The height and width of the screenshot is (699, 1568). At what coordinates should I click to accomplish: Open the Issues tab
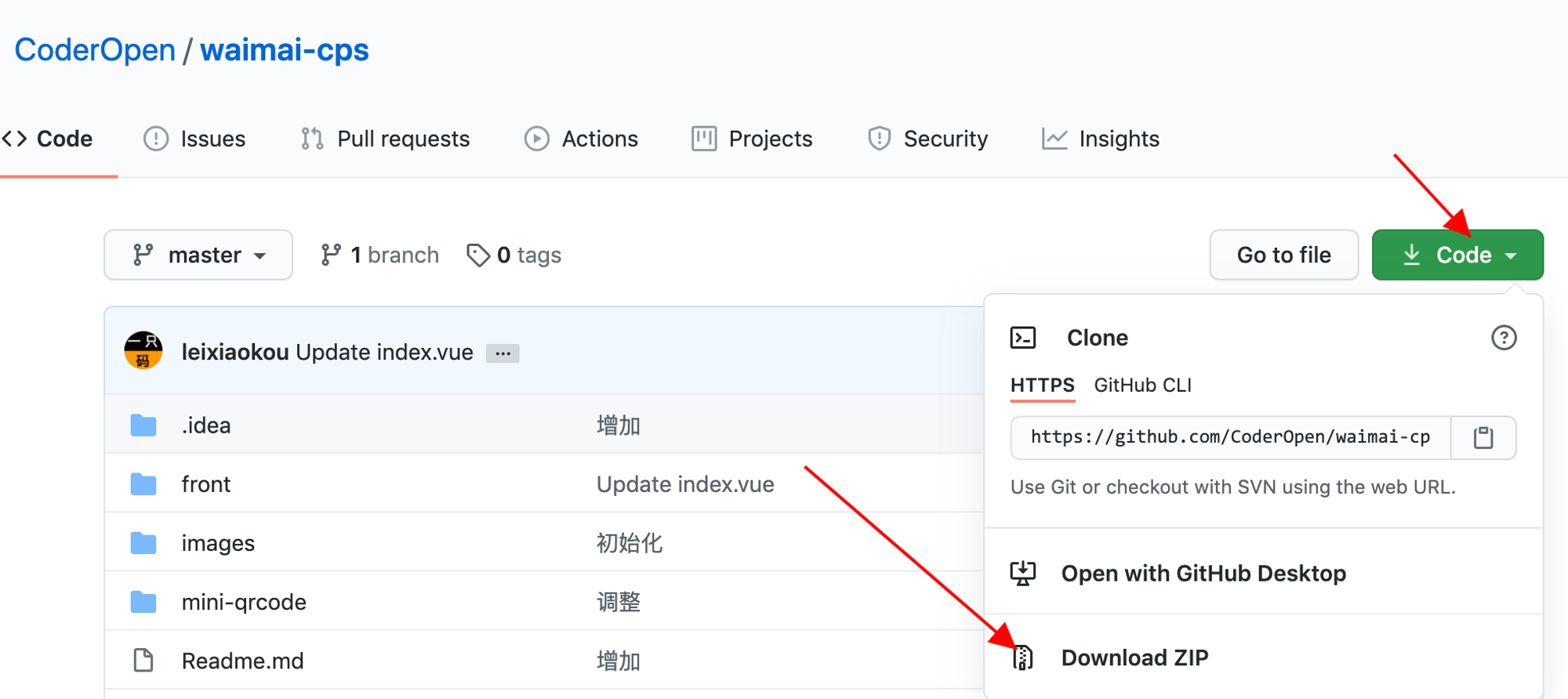(194, 139)
